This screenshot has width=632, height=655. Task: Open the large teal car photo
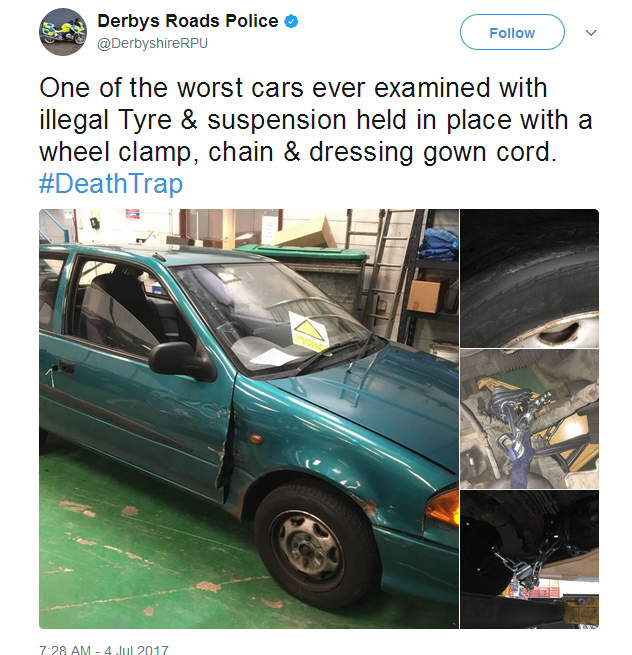249,419
